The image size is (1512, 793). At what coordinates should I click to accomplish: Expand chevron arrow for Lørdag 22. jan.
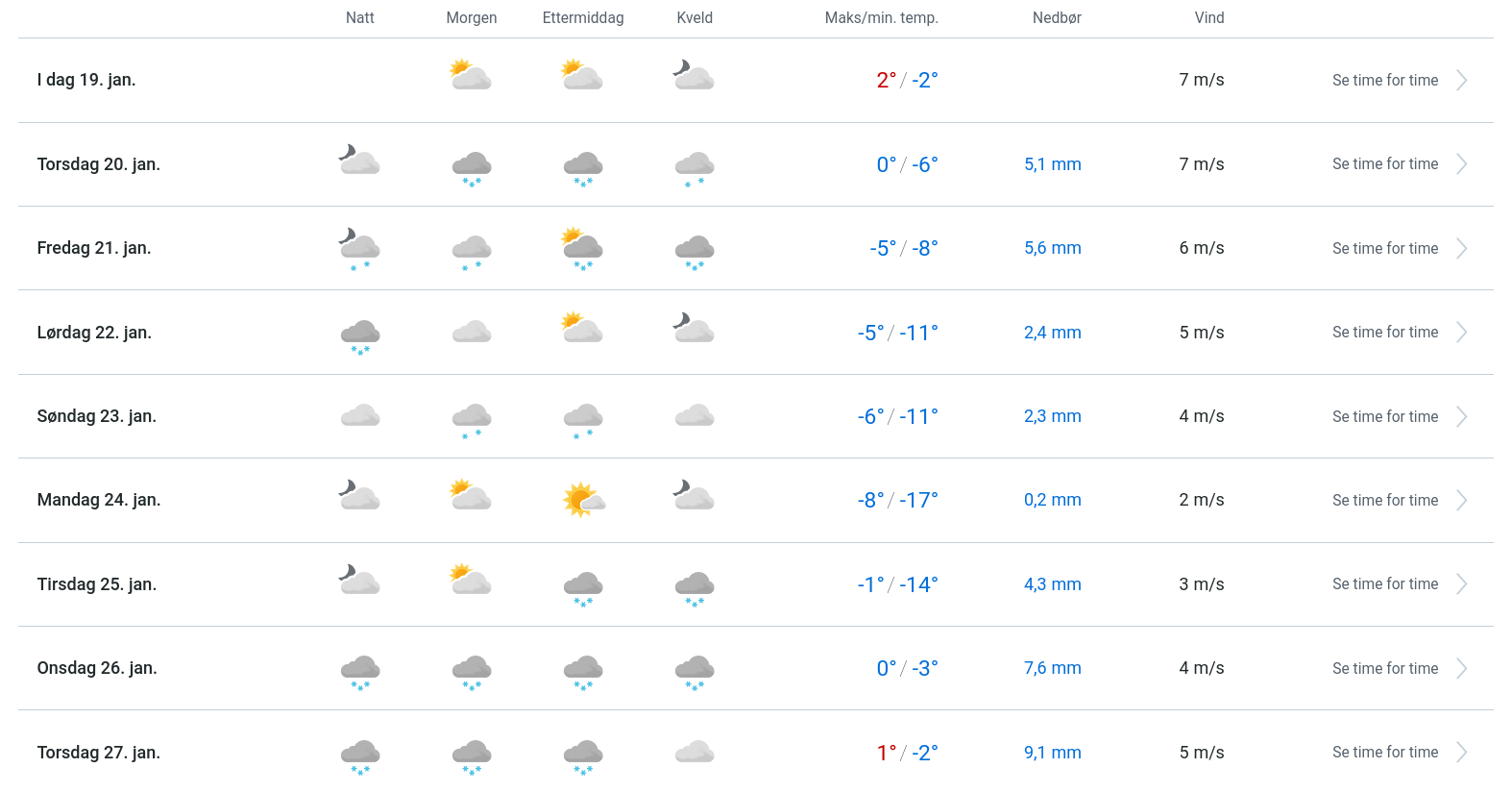click(1462, 333)
